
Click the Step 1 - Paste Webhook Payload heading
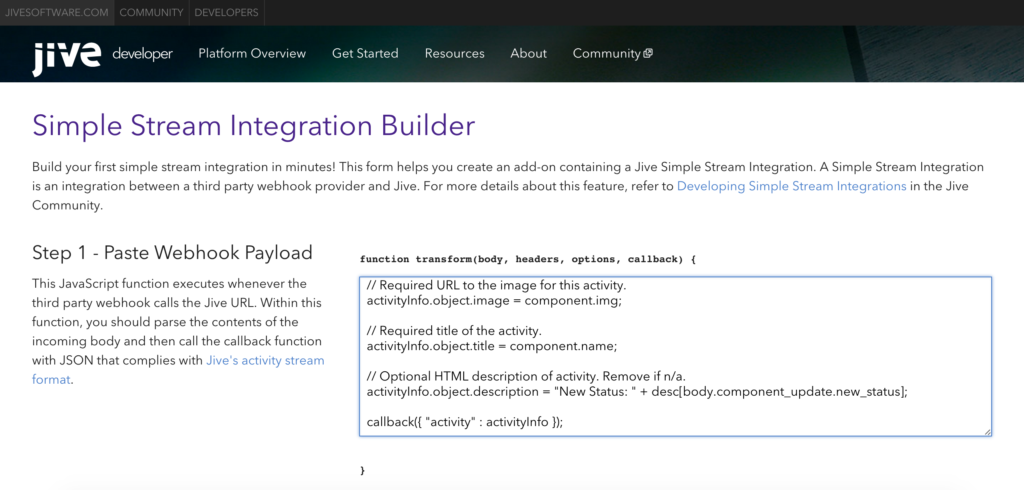(172, 252)
